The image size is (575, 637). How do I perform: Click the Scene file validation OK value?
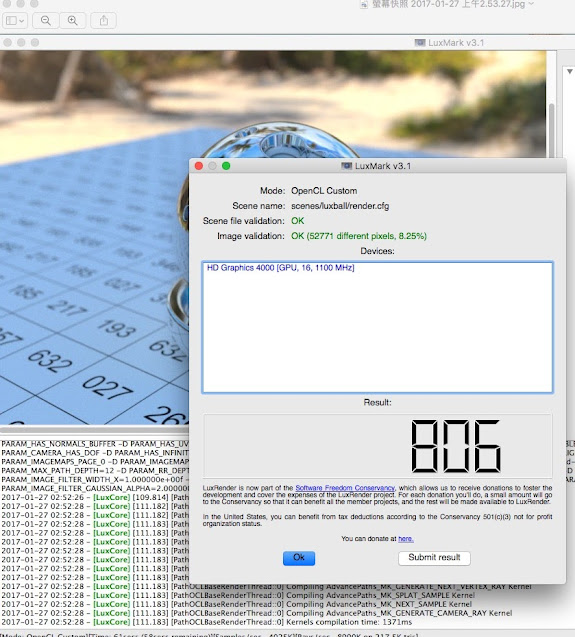click(x=297, y=221)
